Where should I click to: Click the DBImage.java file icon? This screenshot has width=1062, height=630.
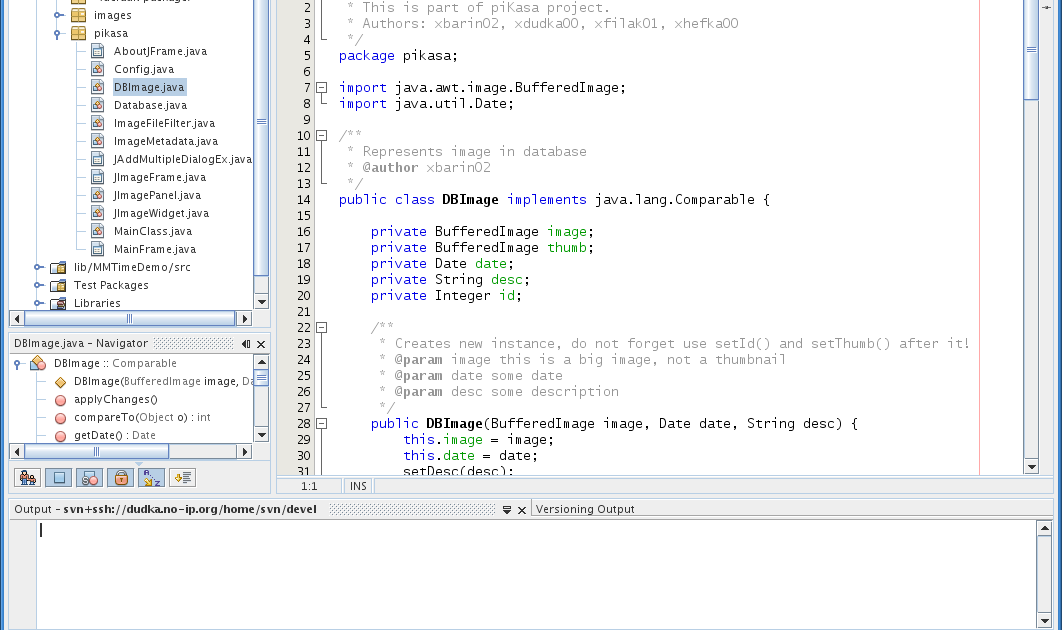97,86
